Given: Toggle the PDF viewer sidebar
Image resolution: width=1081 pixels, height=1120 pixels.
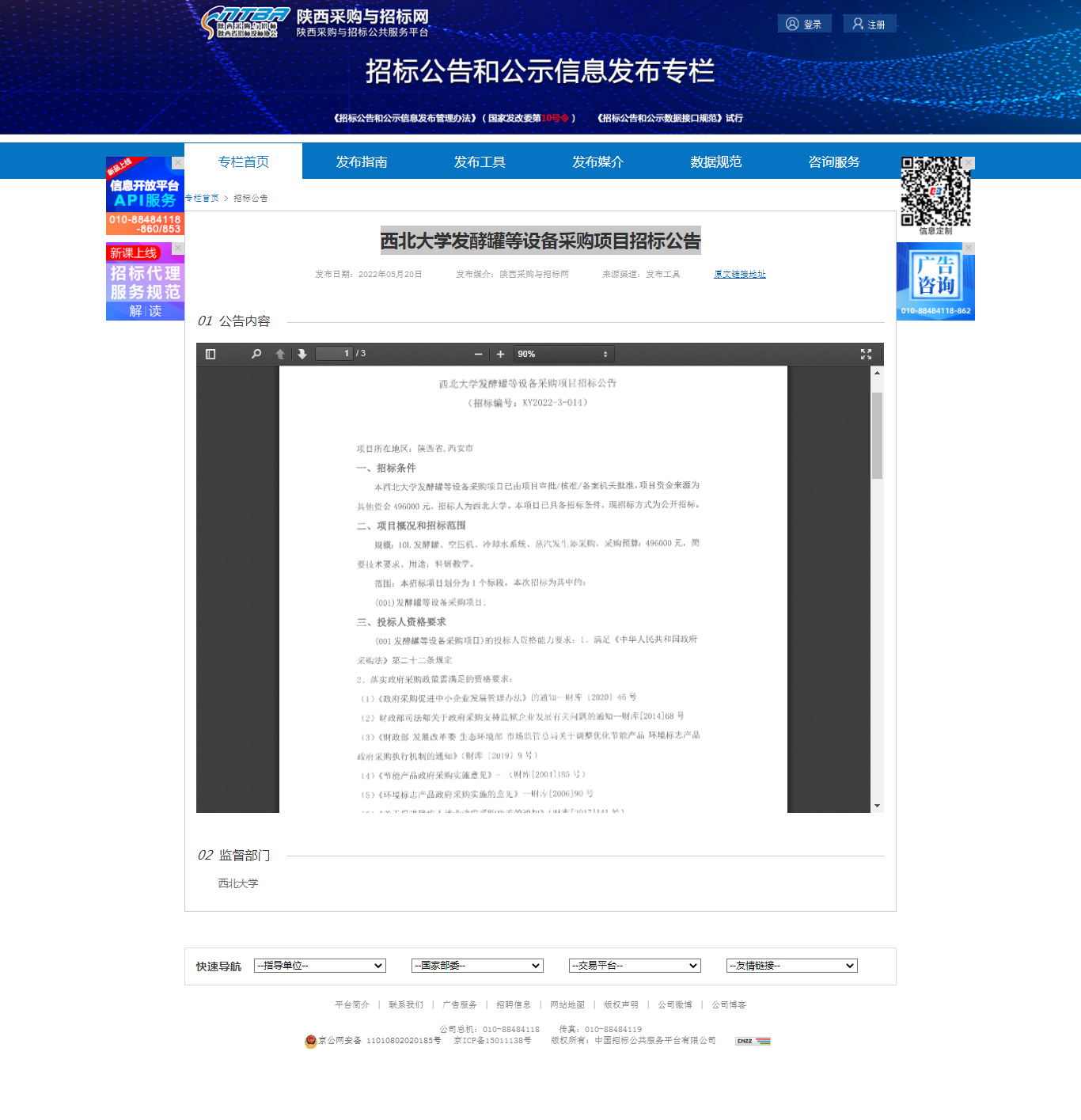Looking at the screenshot, I should coord(211,354).
